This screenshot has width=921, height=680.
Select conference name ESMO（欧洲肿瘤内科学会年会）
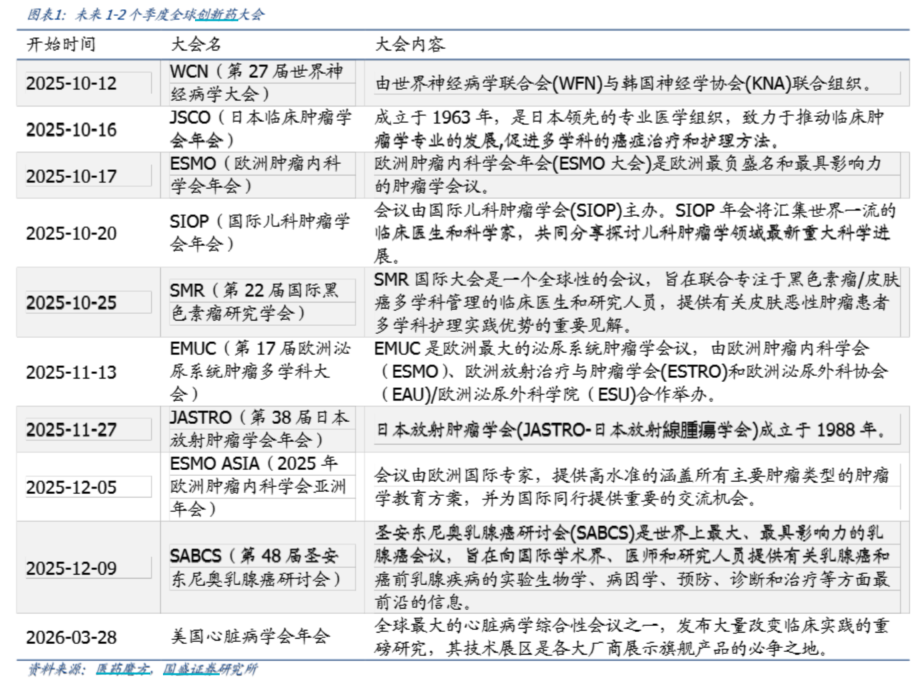click(x=256, y=175)
